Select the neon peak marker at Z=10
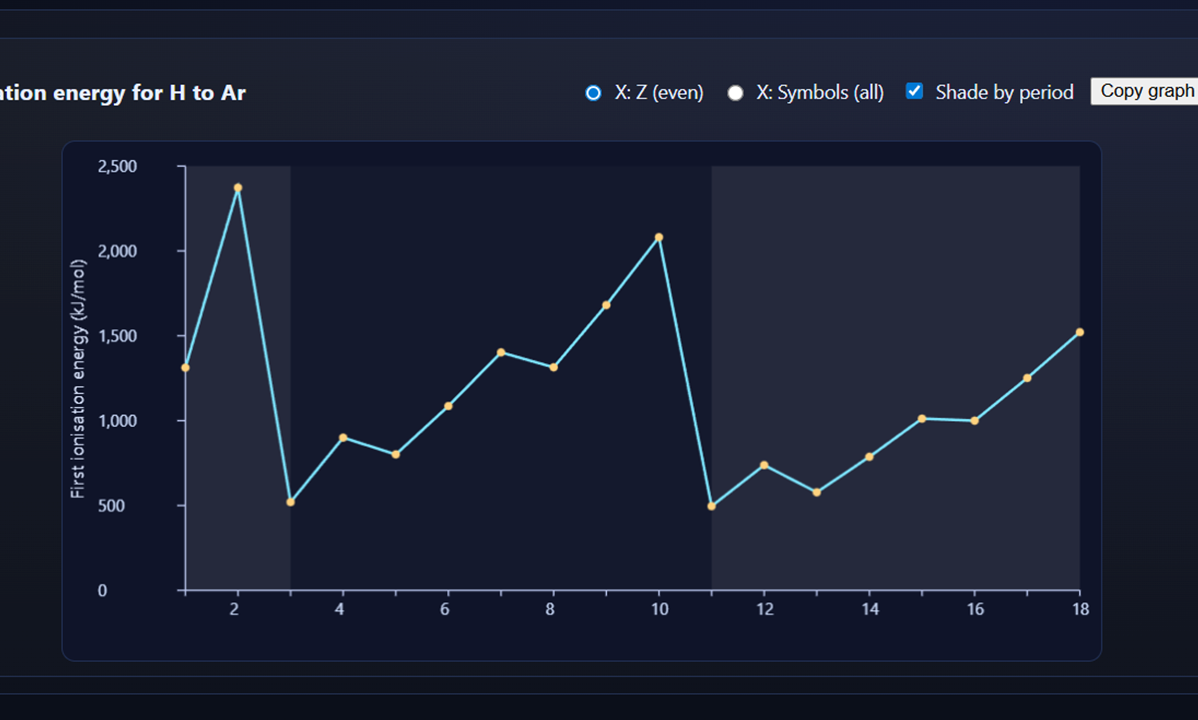Screen dimensions: 1198x720 click(659, 237)
